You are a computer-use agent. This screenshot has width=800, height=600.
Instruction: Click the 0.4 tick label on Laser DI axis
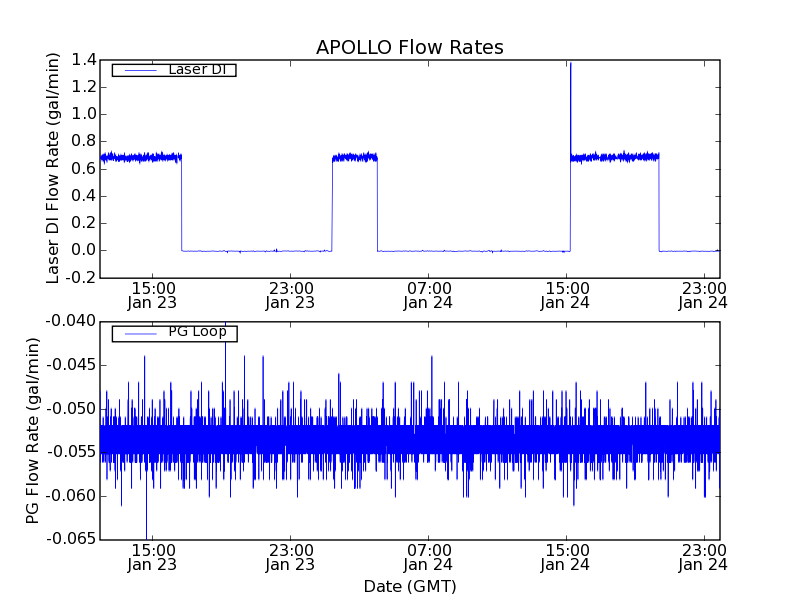coord(84,196)
